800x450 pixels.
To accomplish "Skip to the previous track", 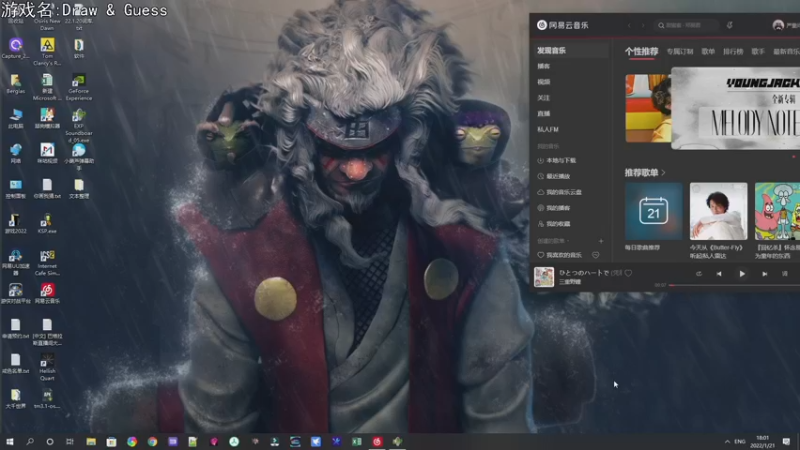I will click(719, 274).
